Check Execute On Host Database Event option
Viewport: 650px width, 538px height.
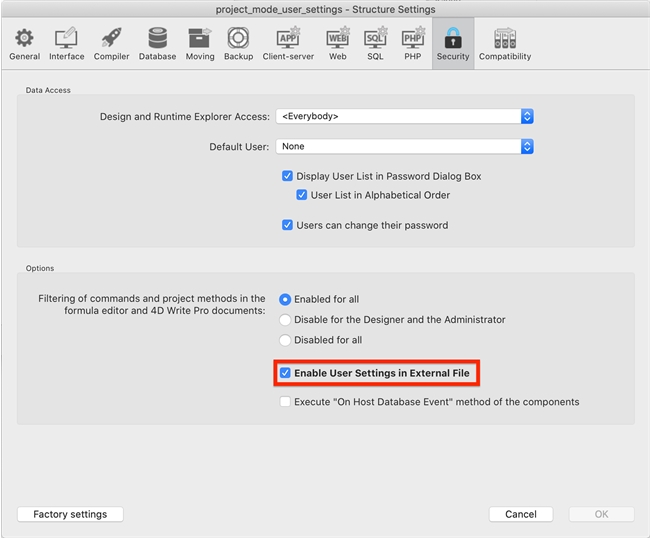(x=286, y=402)
